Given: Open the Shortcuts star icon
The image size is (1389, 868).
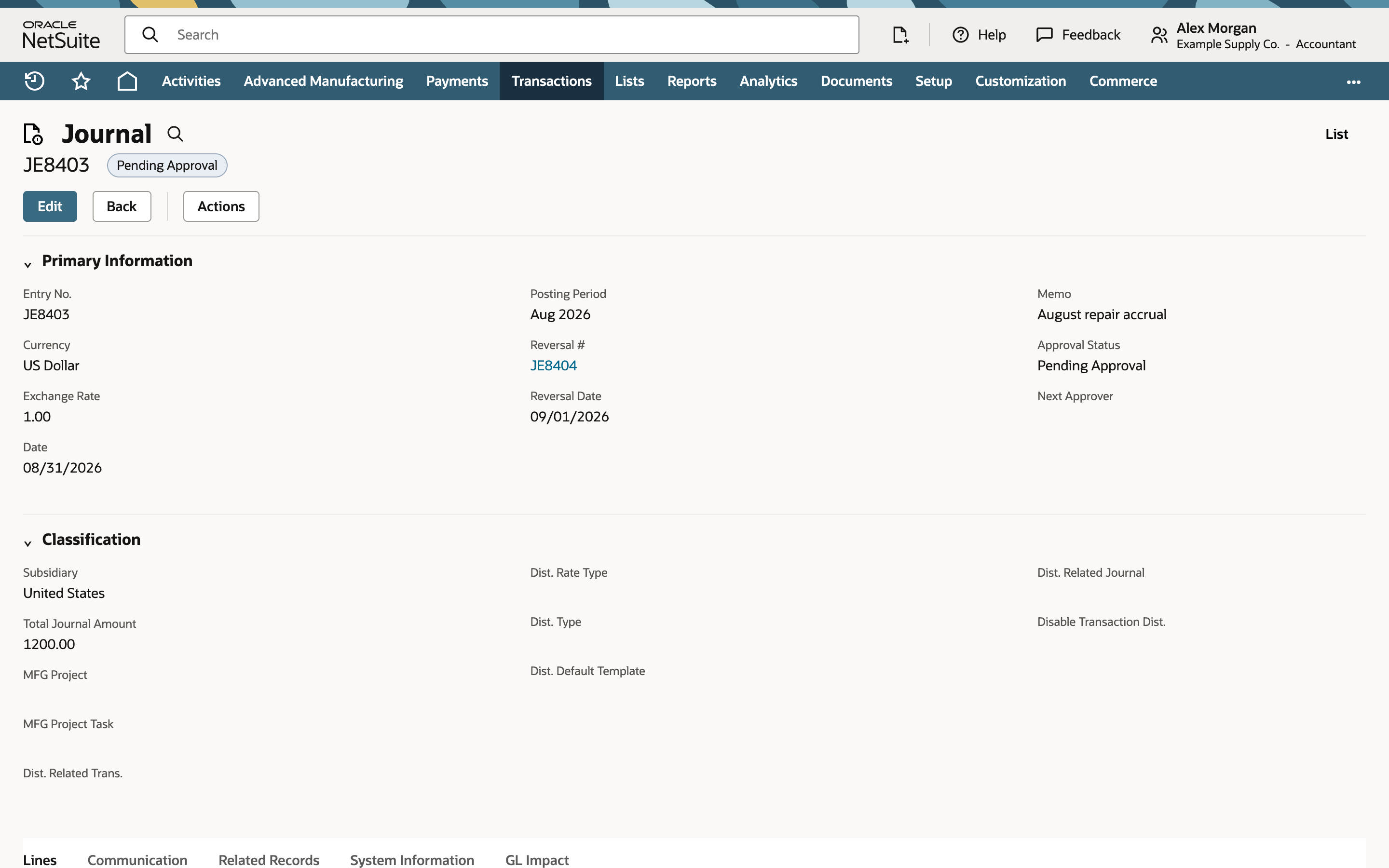Looking at the screenshot, I should point(81,81).
